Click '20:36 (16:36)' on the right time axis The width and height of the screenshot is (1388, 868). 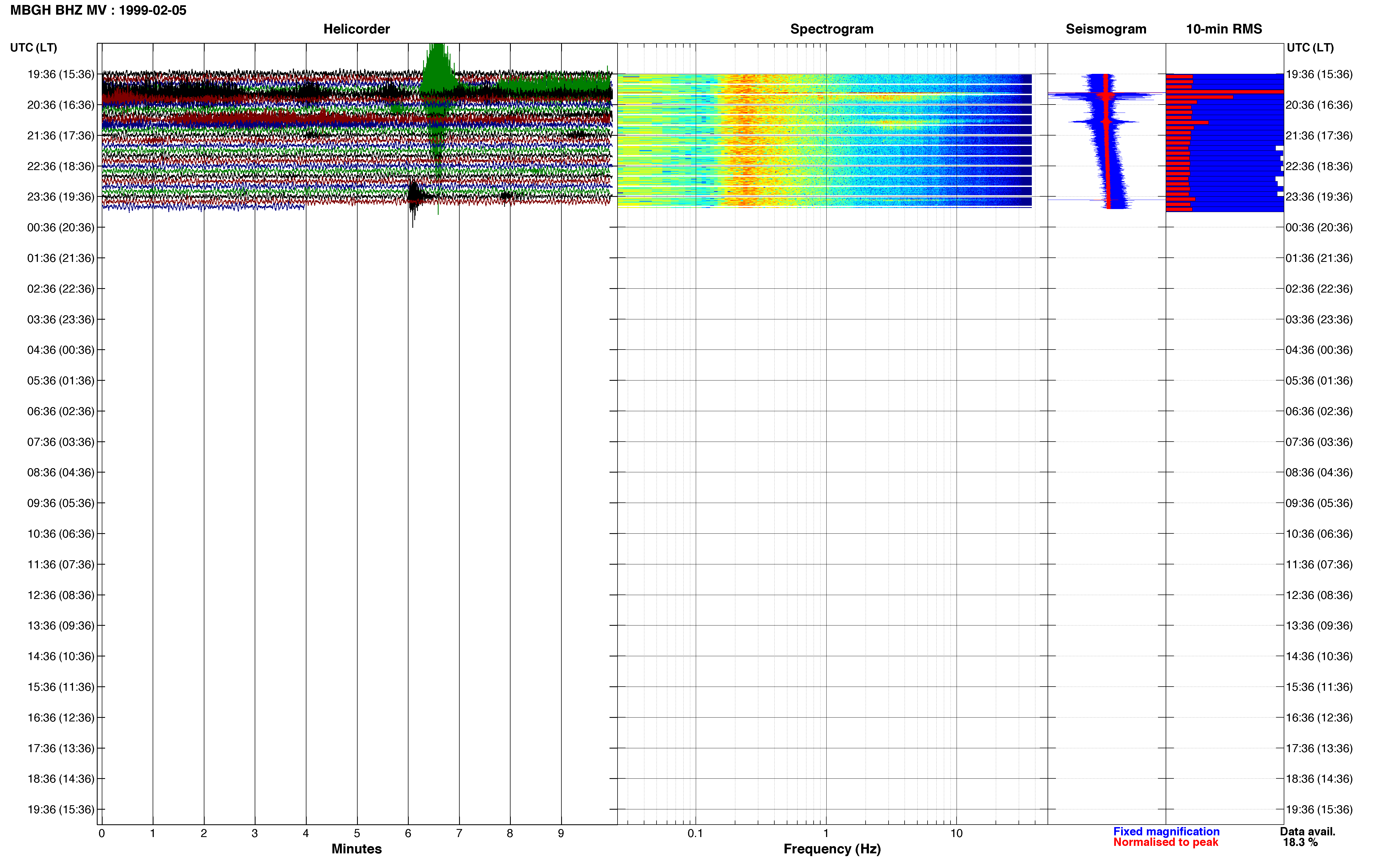tap(1319, 105)
